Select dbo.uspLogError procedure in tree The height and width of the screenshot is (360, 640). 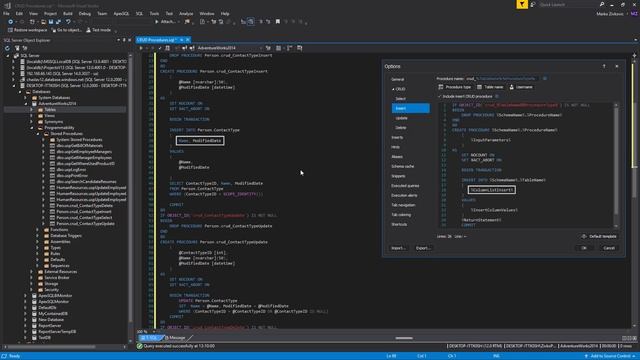(x=72, y=170)
